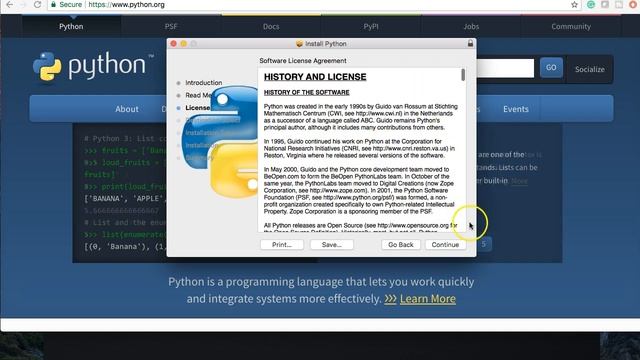
Task: Click the browser back arrow icon
Action: click(x=9, y=4)
